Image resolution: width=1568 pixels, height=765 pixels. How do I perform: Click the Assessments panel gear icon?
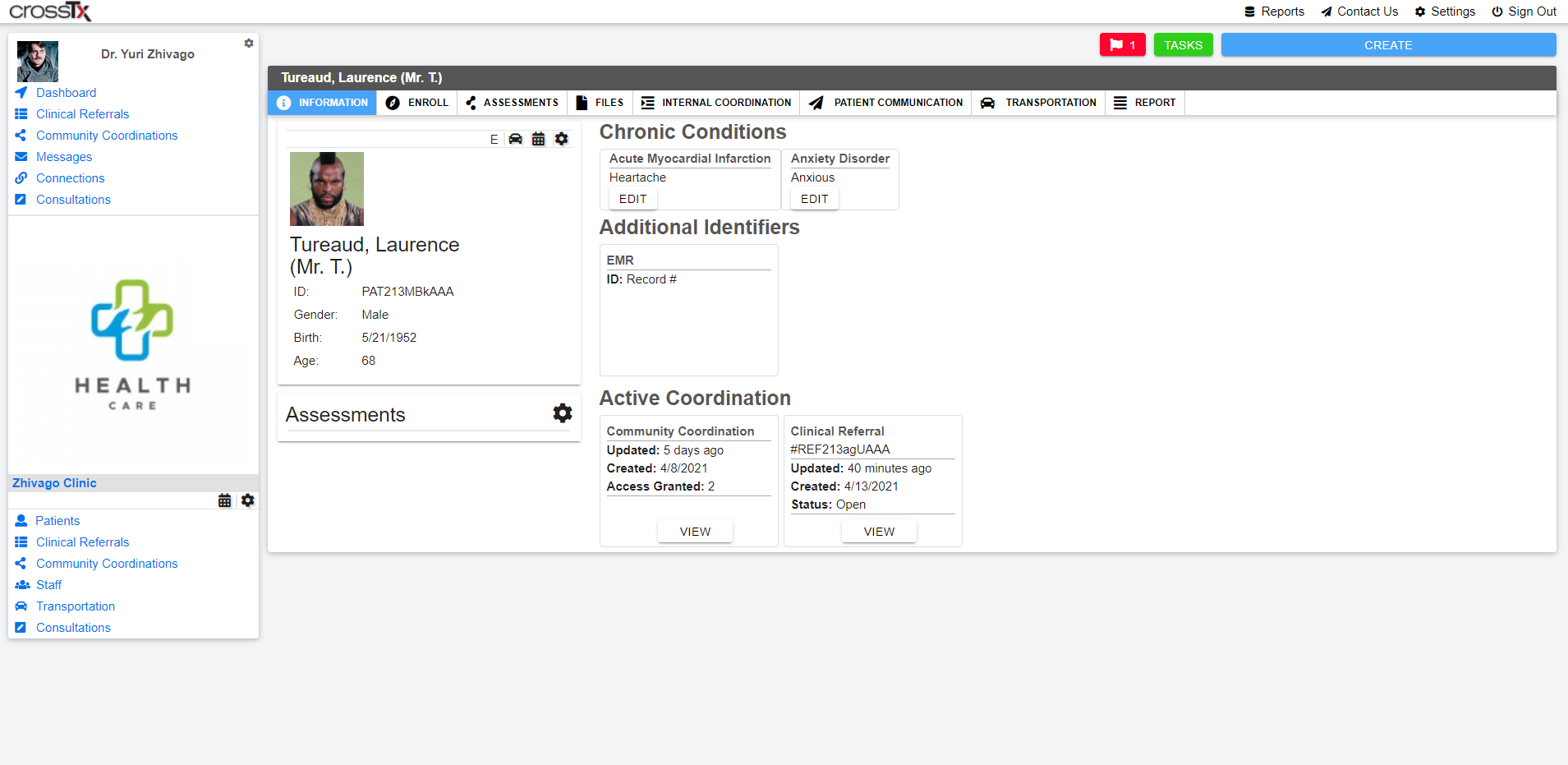click(x=562, y=413)
